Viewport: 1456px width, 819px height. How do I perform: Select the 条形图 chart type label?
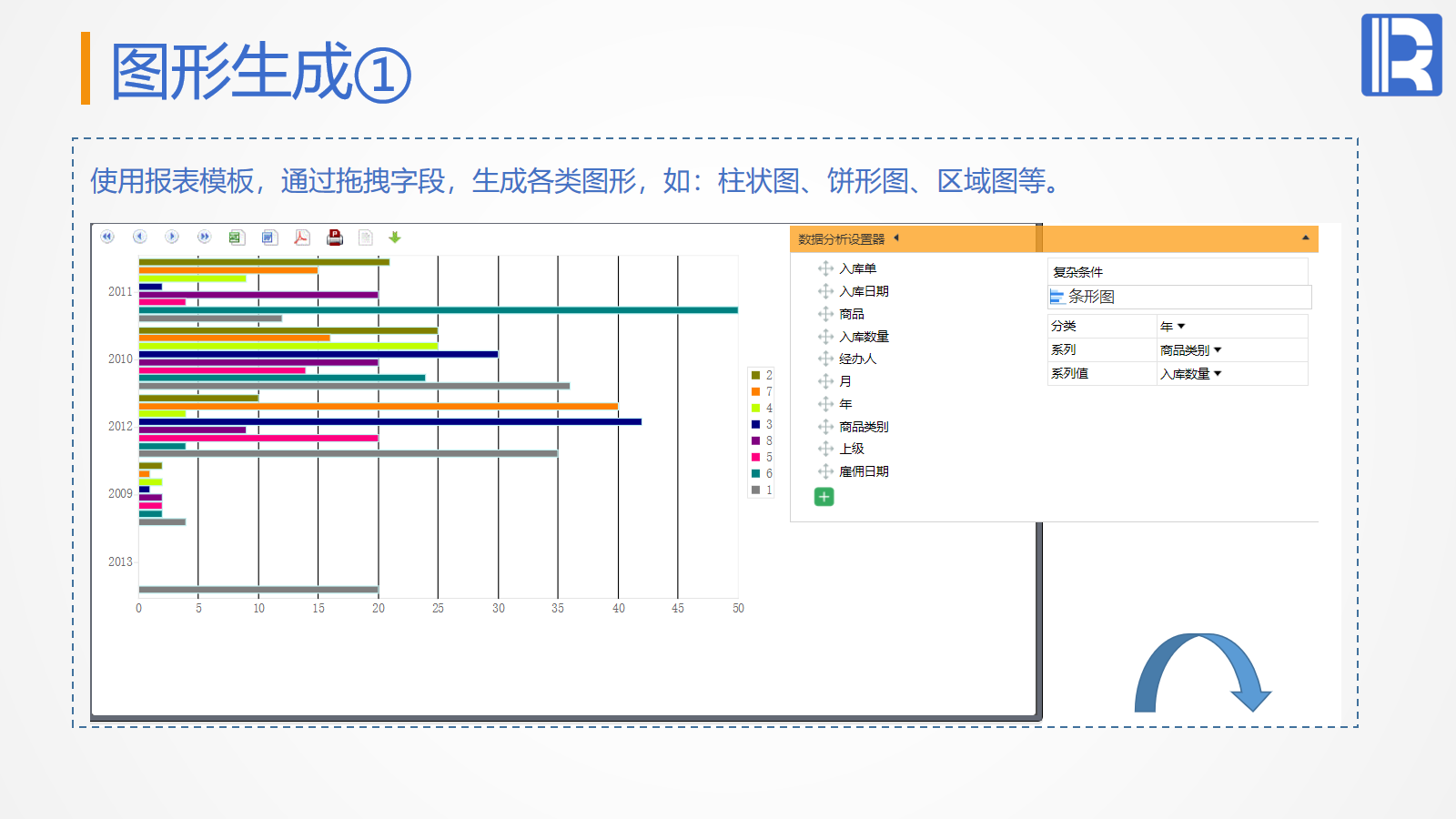[x=1091, y=297]
